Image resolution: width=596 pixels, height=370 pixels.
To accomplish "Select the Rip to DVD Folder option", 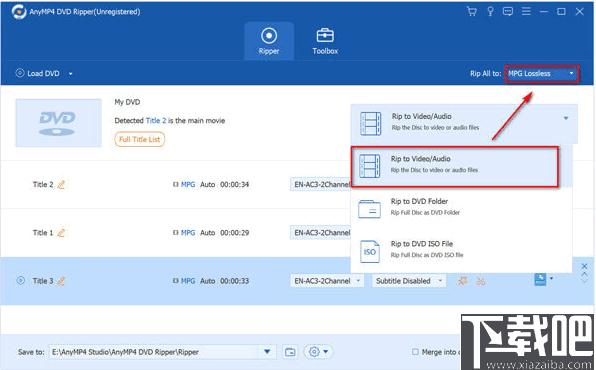I will point(461,208).
